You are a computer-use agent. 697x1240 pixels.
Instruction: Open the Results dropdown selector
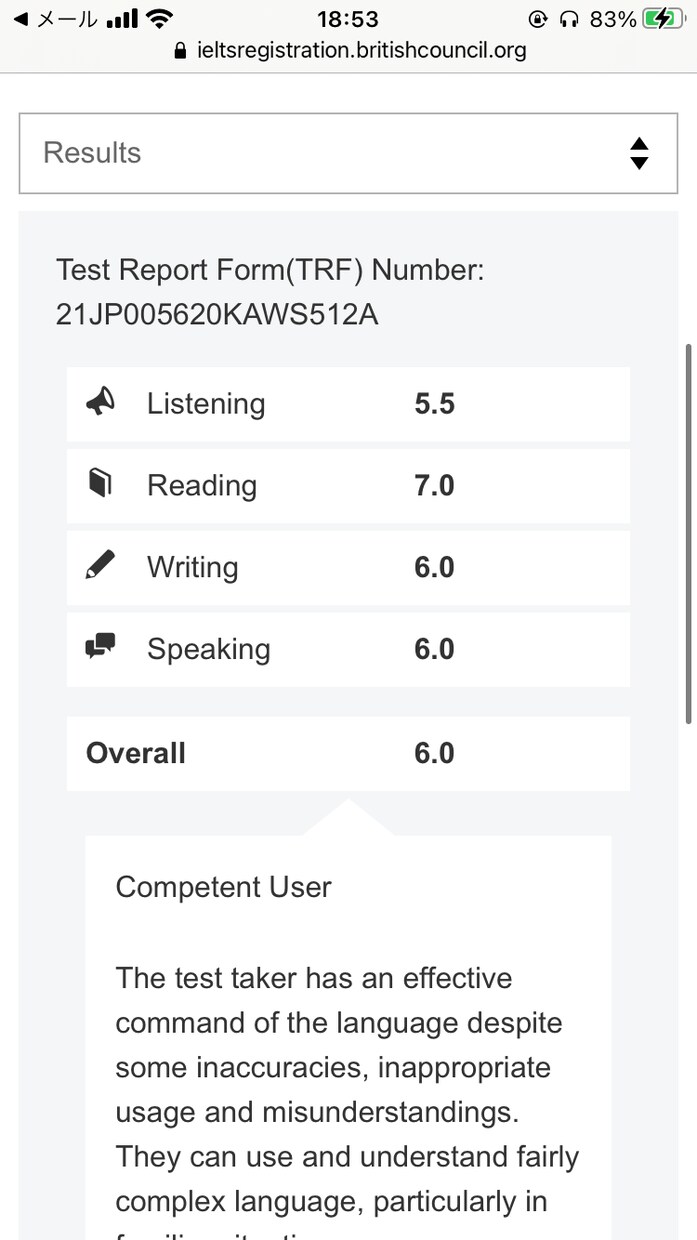(x=348, y=153)
